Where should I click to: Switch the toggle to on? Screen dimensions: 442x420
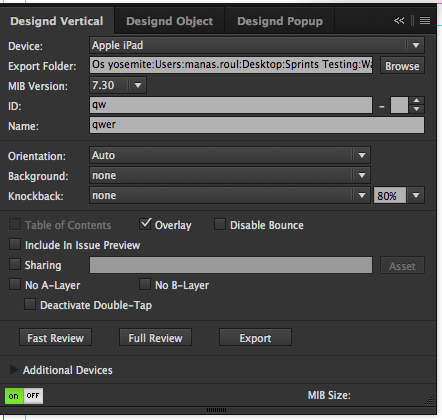[14, 396]
